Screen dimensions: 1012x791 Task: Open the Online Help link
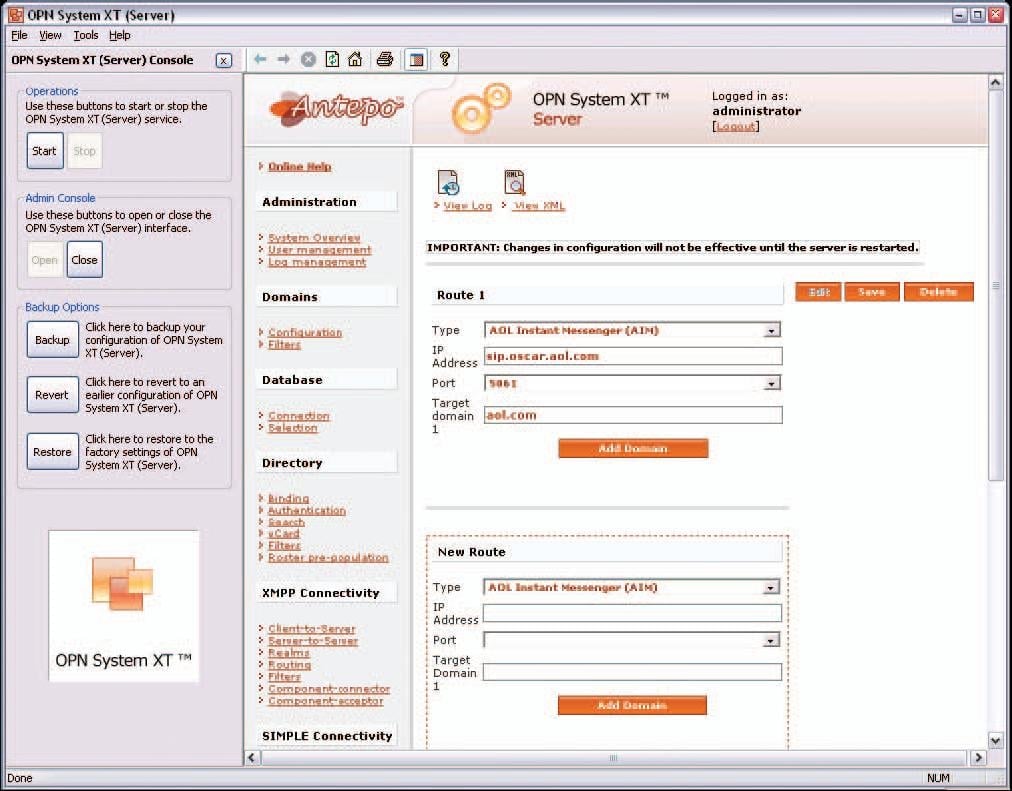299,166
